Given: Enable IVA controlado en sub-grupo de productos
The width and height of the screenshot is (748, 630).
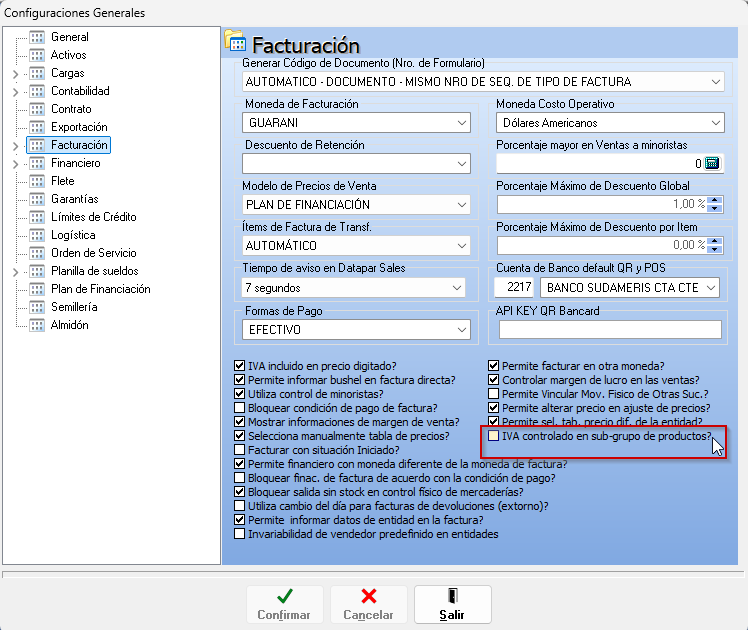Looking at the screenshot, I should coord(493,436).
